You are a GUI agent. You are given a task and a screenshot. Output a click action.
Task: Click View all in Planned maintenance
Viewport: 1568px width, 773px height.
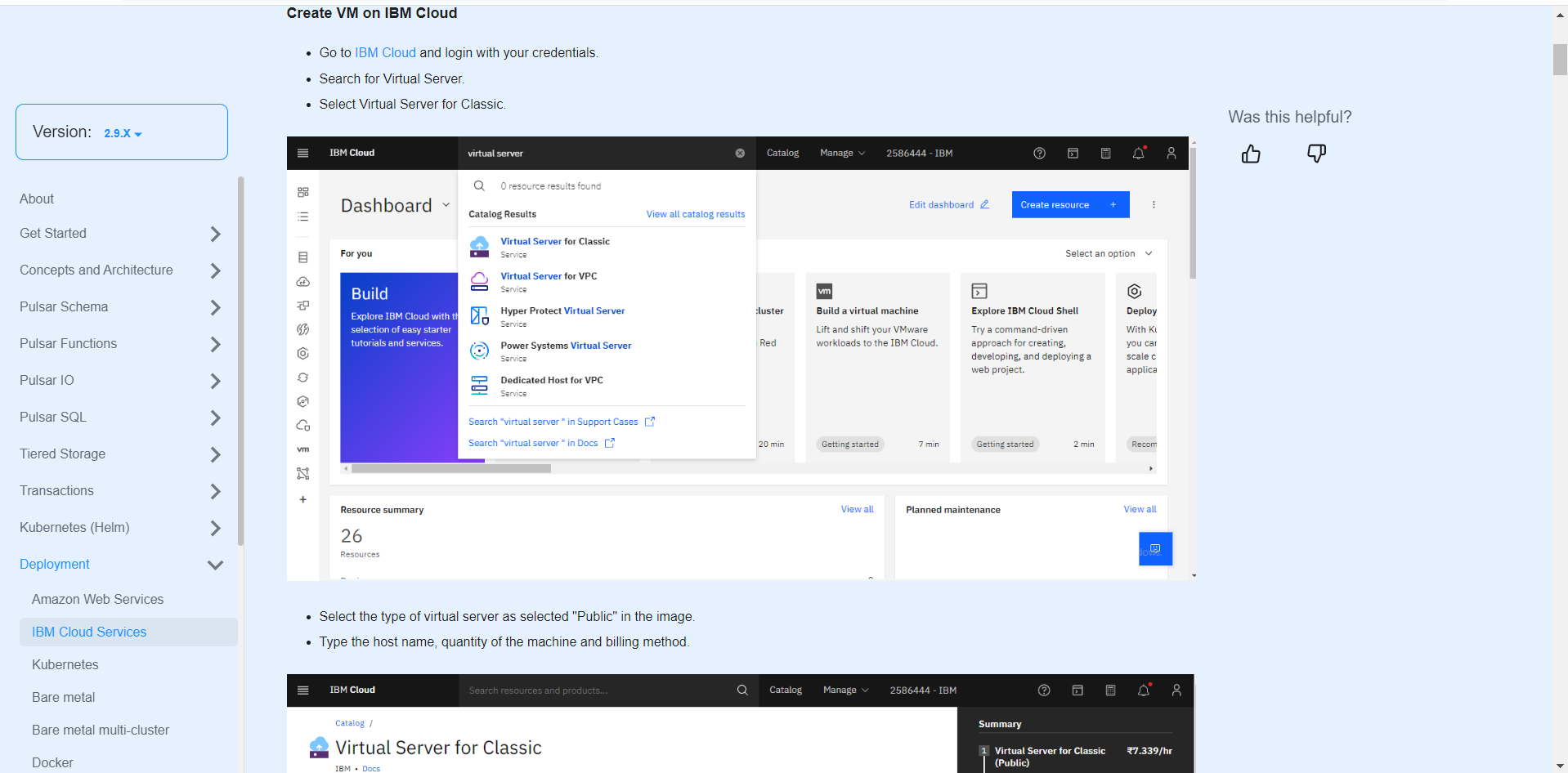coord(1140,509)
